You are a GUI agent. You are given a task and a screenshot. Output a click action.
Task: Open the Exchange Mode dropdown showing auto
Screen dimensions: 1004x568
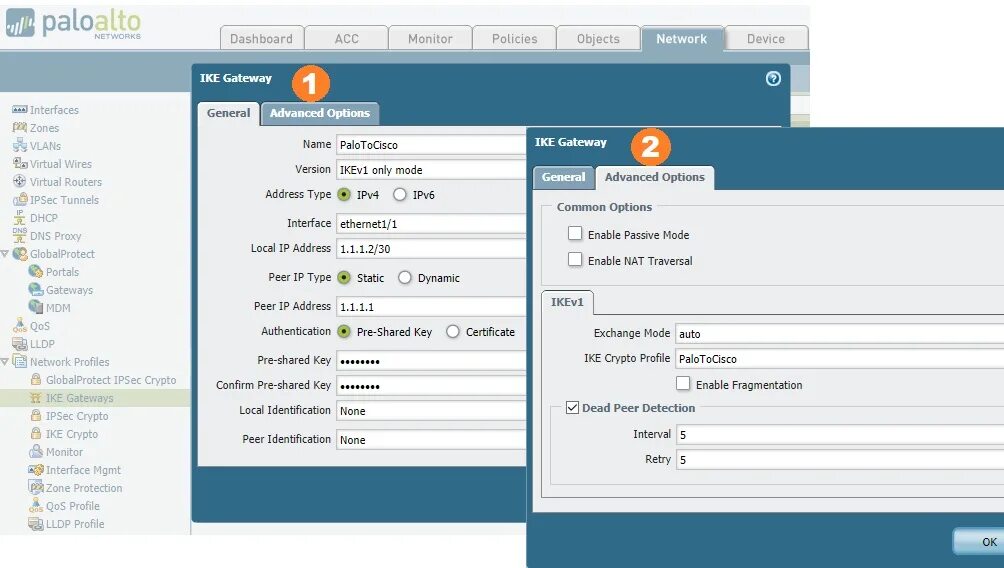click(839, 333)
